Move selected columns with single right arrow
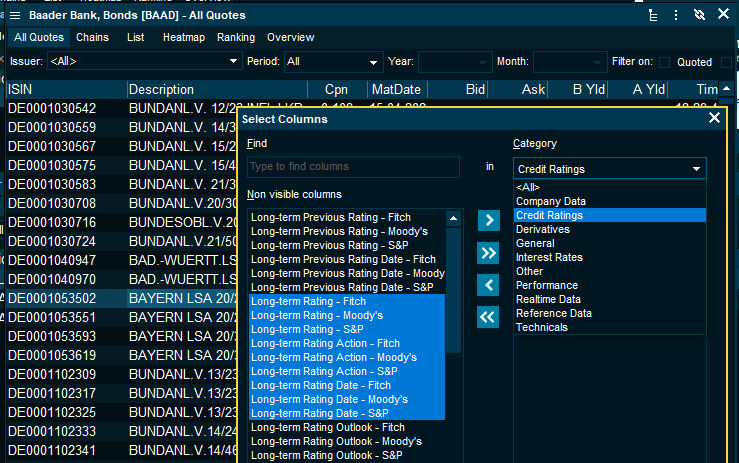This screenshot has width=739, height=463. 488,220
